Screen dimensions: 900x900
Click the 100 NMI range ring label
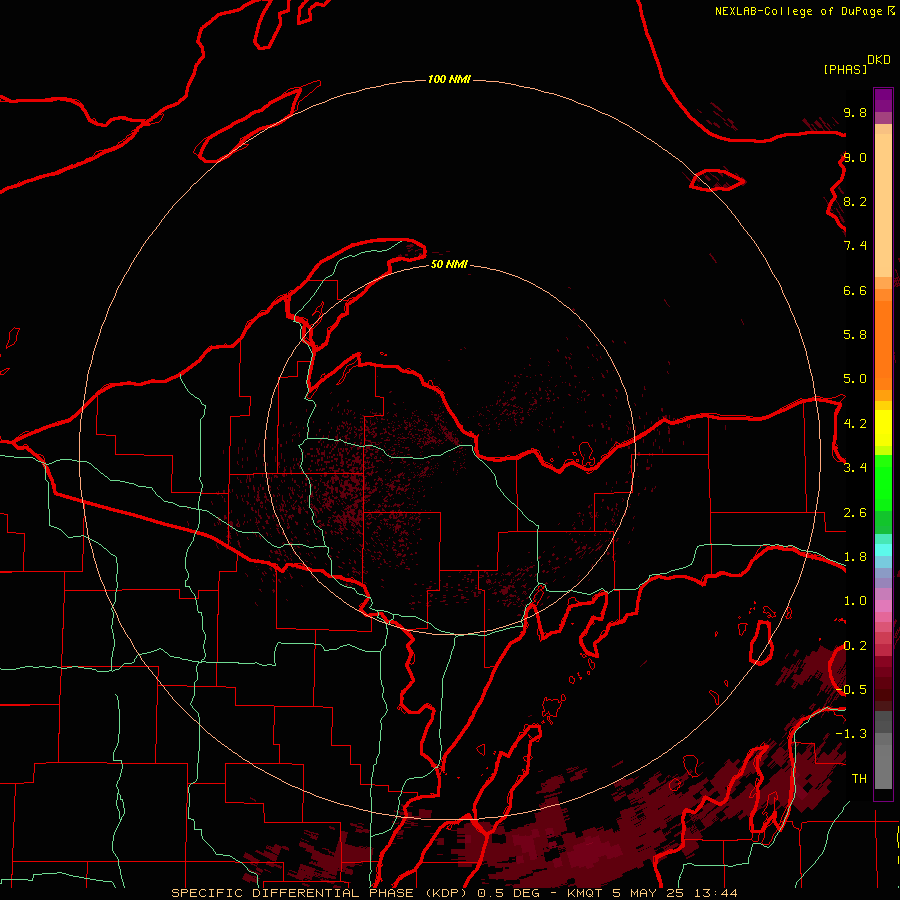click(449, 79)
